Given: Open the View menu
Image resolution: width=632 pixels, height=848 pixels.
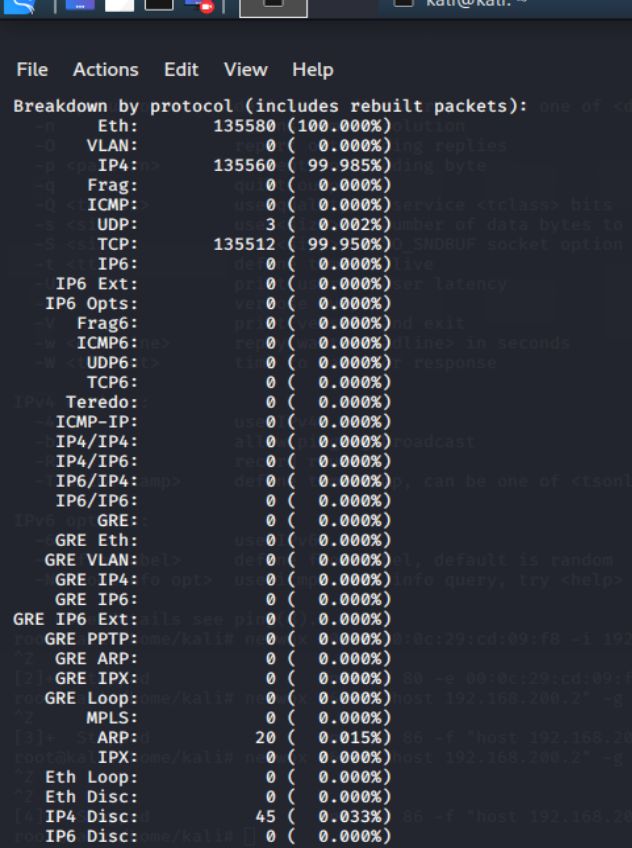Looking at the screenshot, I should tap(245, 70).
